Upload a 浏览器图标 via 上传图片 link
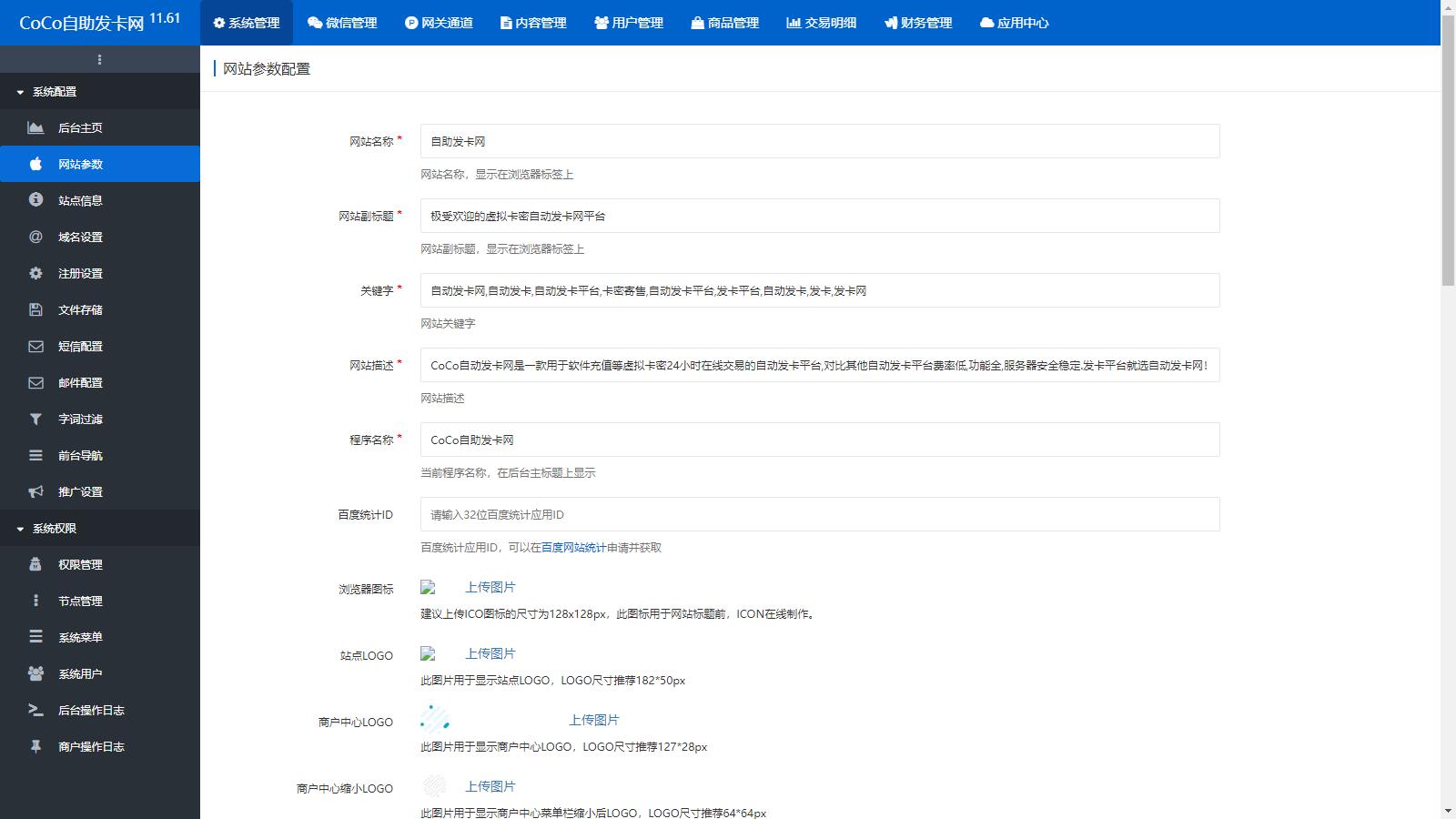The width and height of the screenshot is (1456, 819). pos(491,587)
